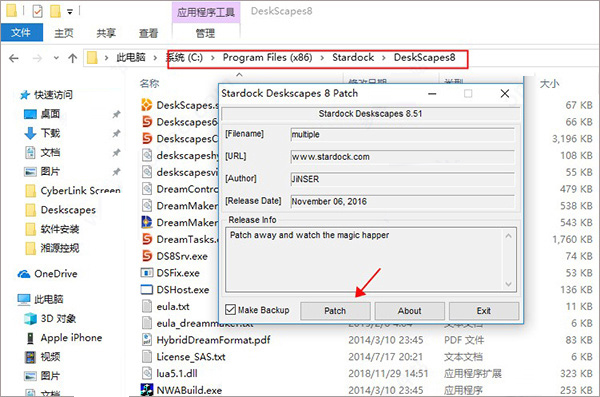Select Apple iPhone device in sidebar
Image resolution: width=600 pixels, height=397 pixels.
pos(71,338)
